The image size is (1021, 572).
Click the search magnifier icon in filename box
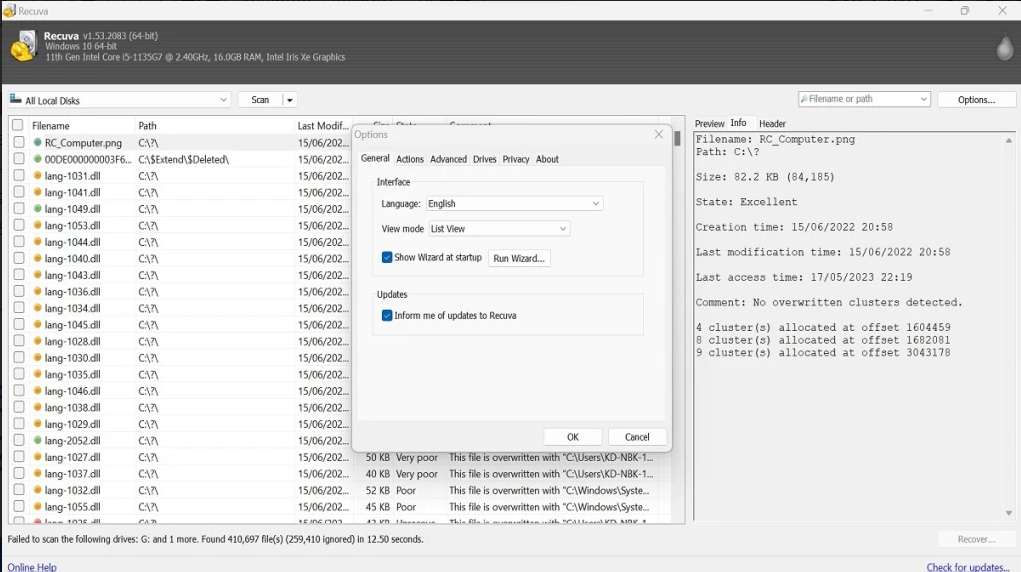804,99
